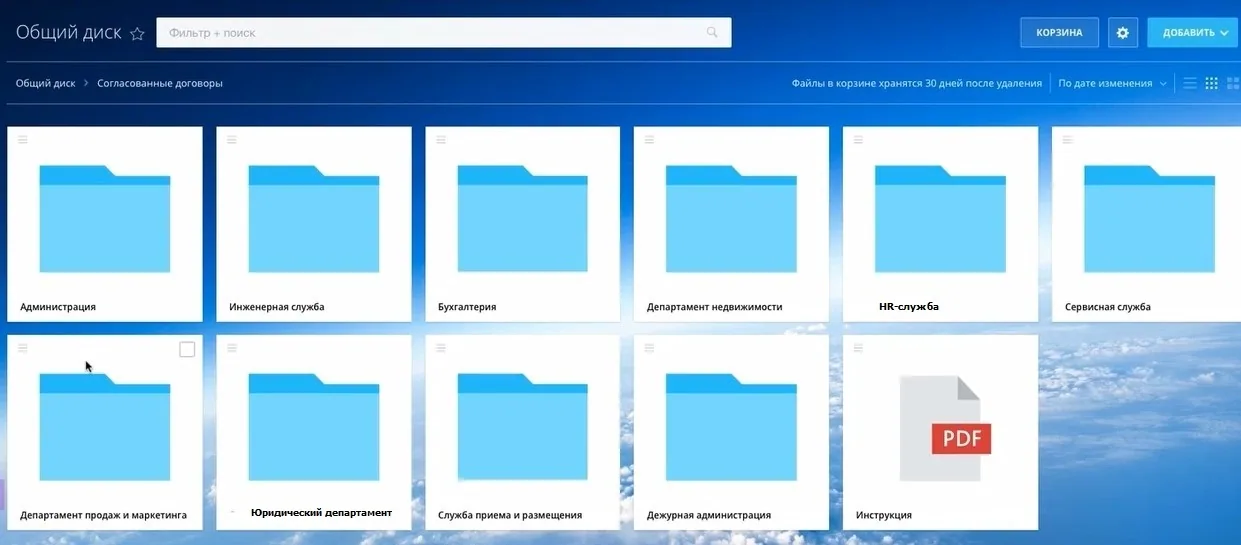Open the По дате изменения sort dropdown
This screenshot has width=1241, height=545.
1113,83
